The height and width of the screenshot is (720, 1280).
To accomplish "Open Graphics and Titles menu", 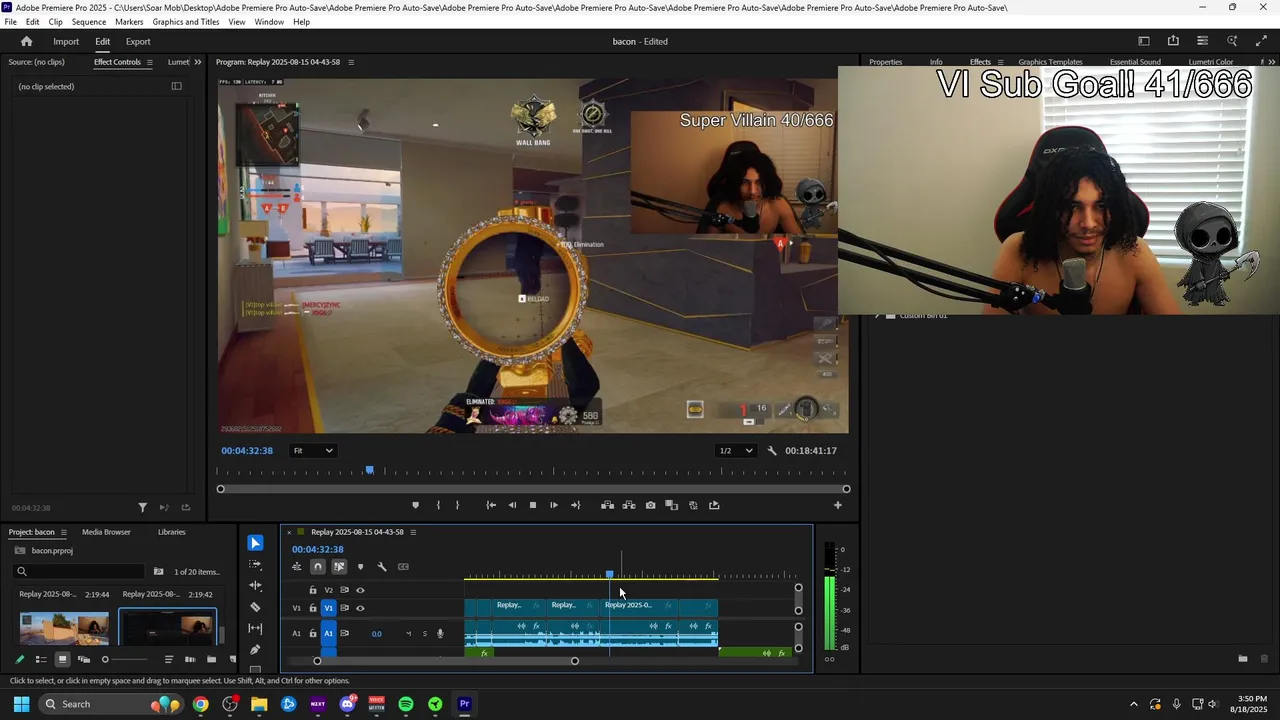I will click(x=186, y=22).
